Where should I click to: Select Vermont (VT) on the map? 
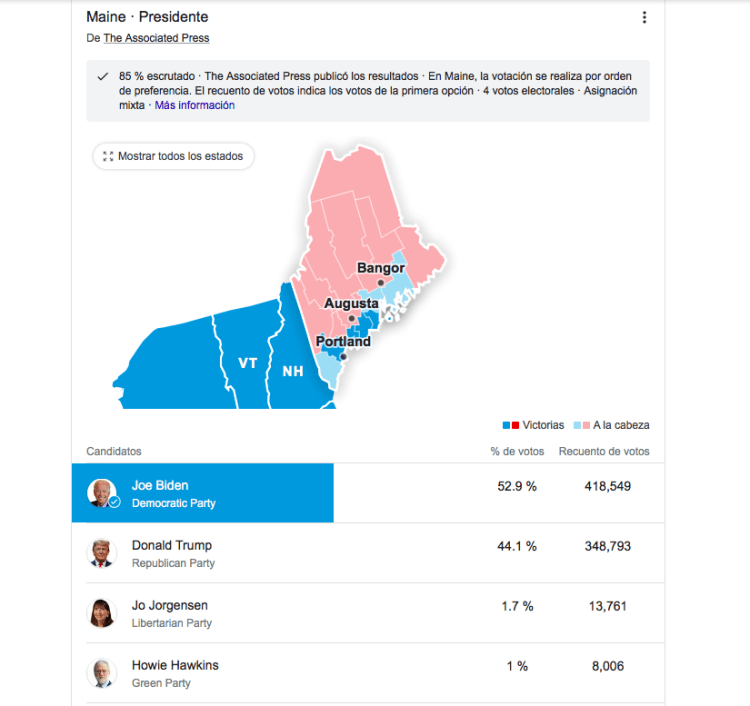point(247,363)
